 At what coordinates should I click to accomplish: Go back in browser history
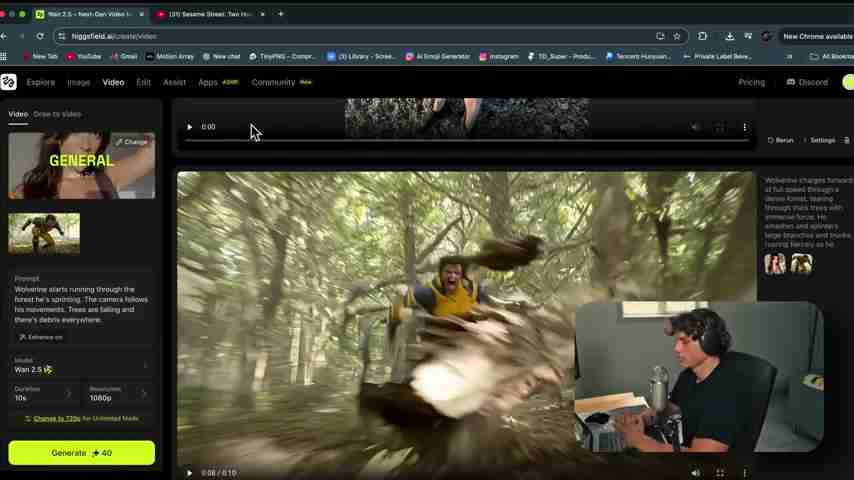[x=4, y=36]
